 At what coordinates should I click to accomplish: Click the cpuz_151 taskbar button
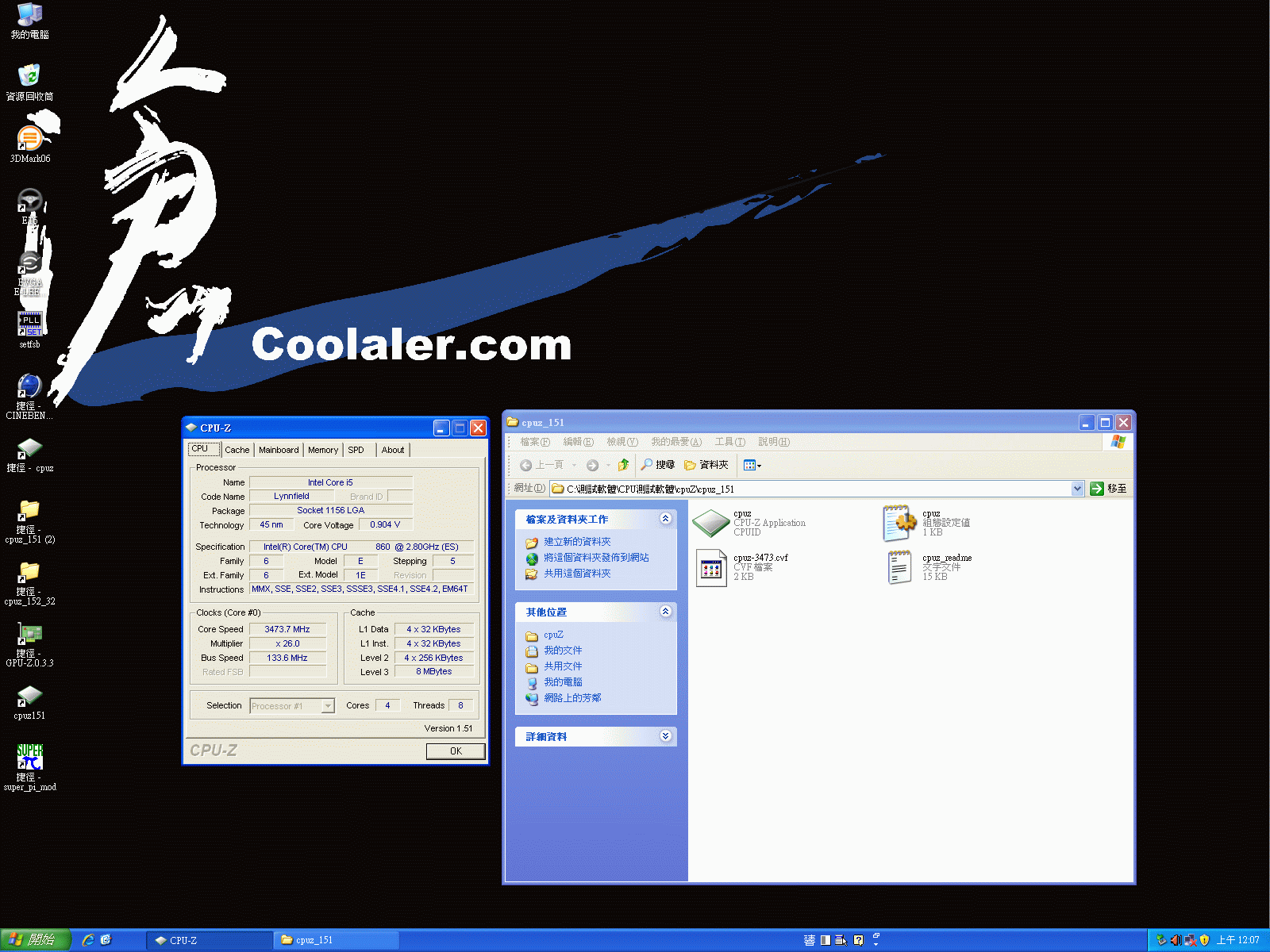(337, 940)
